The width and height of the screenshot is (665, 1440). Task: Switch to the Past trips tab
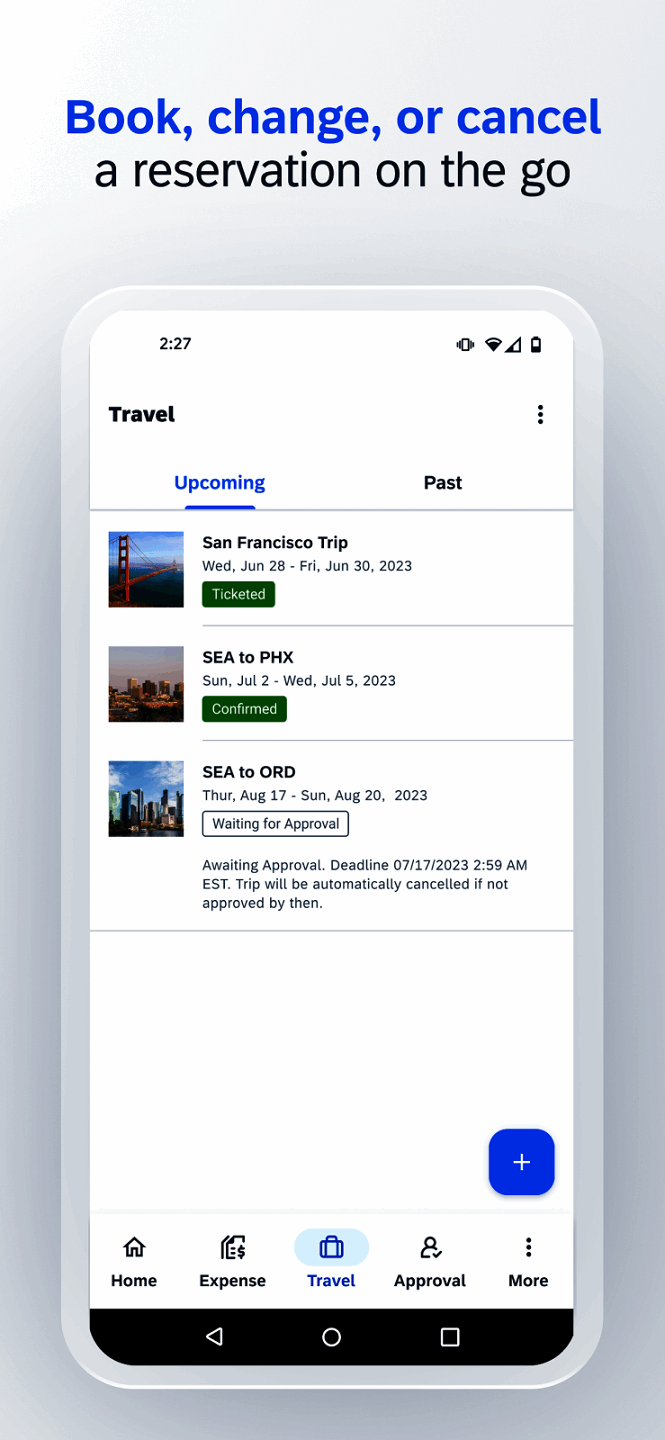coord(443,483)
